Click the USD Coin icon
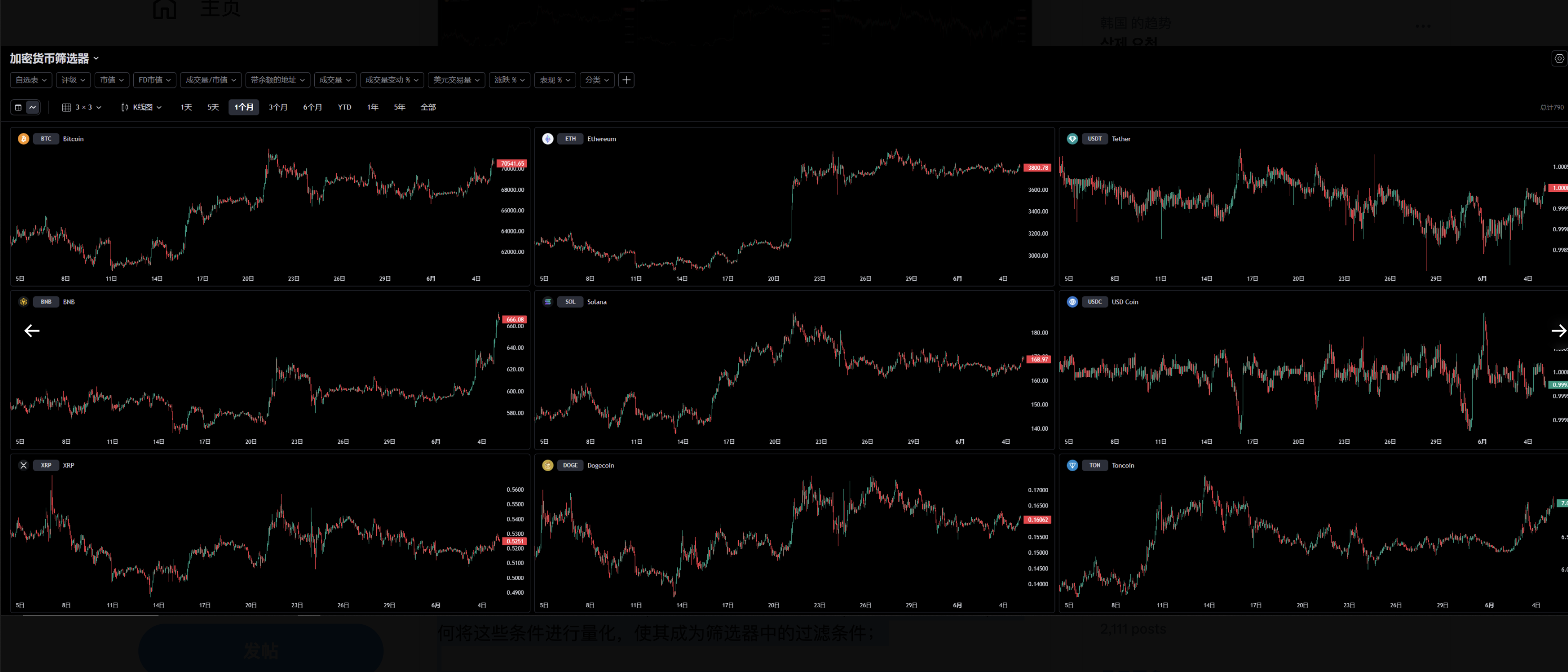The height and width of the screenshot is (672, 1568). pos(1072,302)
